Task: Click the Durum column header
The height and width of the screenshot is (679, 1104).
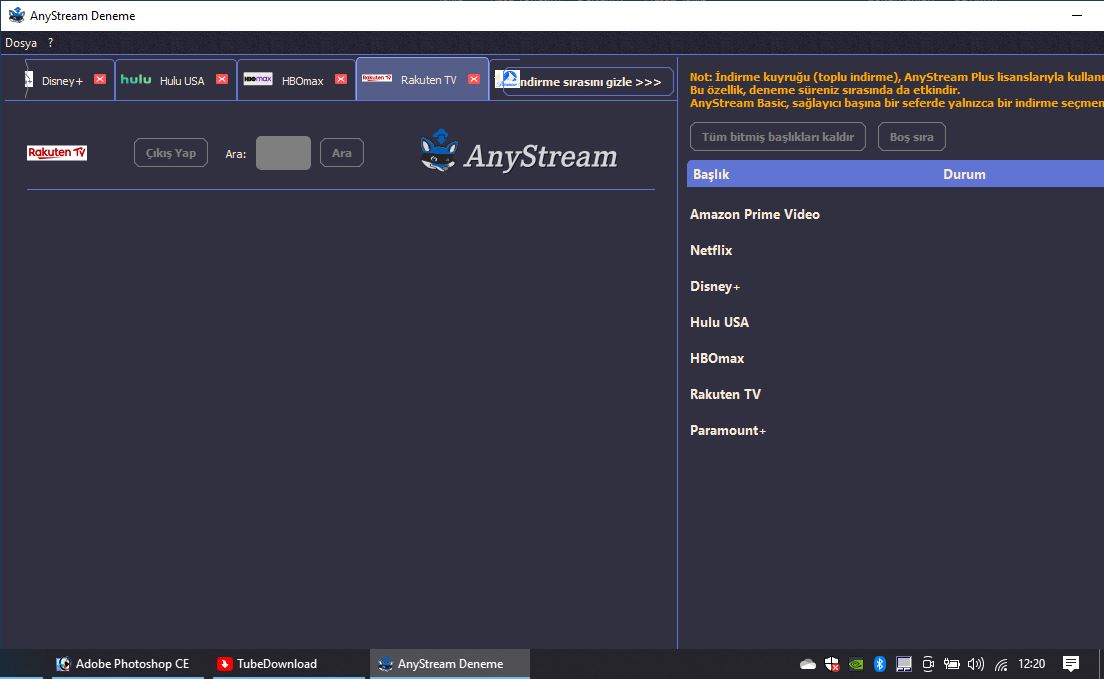Action: 964,174
